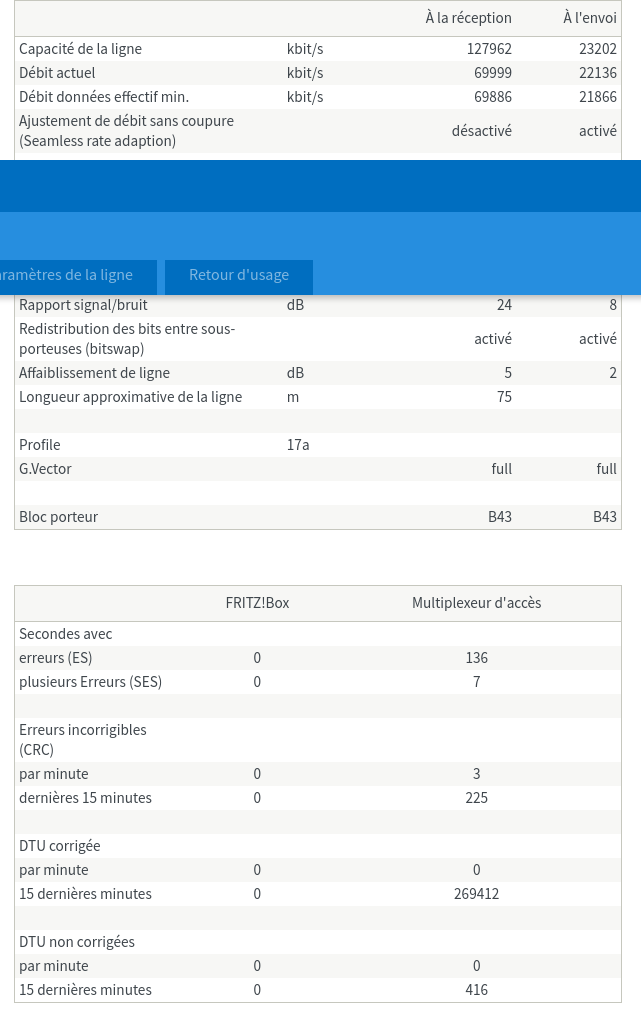This screenshot has width=641, height=1010.
Task: Select Bloc porteur send value B43
Action: point(605,517)
